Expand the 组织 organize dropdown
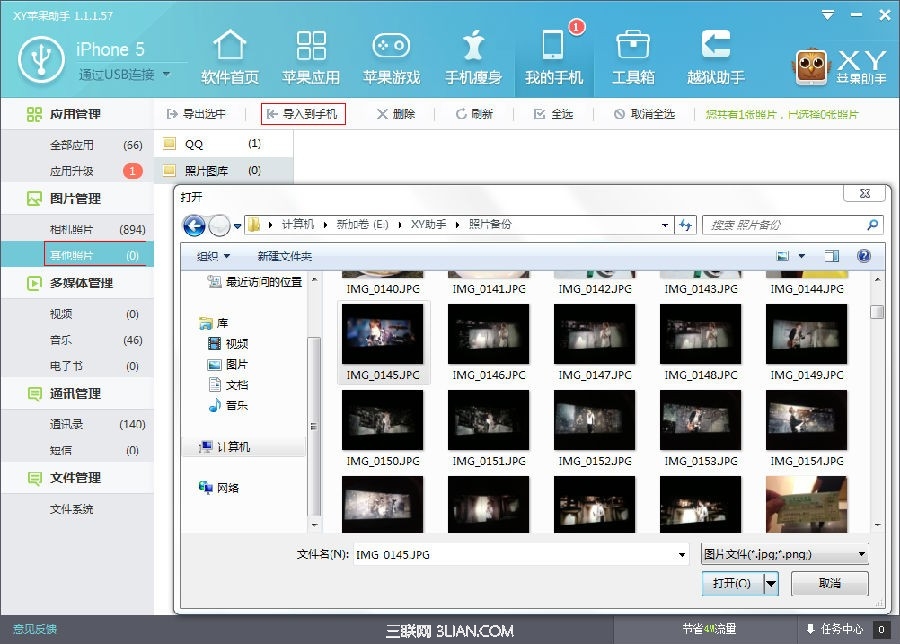The height and width of the screenshot is (644, 900). pos(213,257)
